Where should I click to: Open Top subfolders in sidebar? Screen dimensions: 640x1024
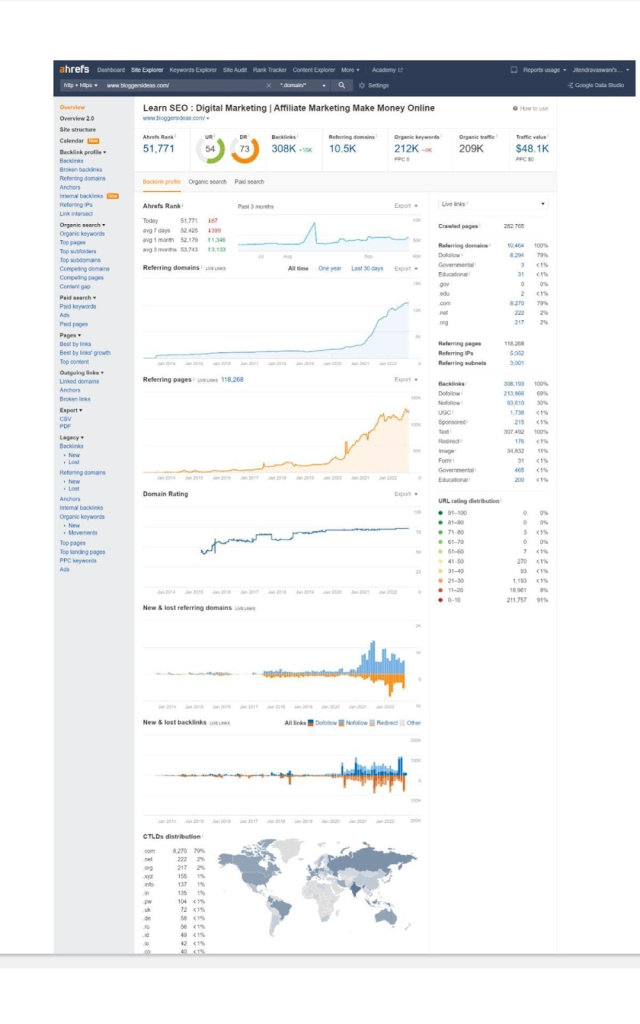(x=78, y=251)
